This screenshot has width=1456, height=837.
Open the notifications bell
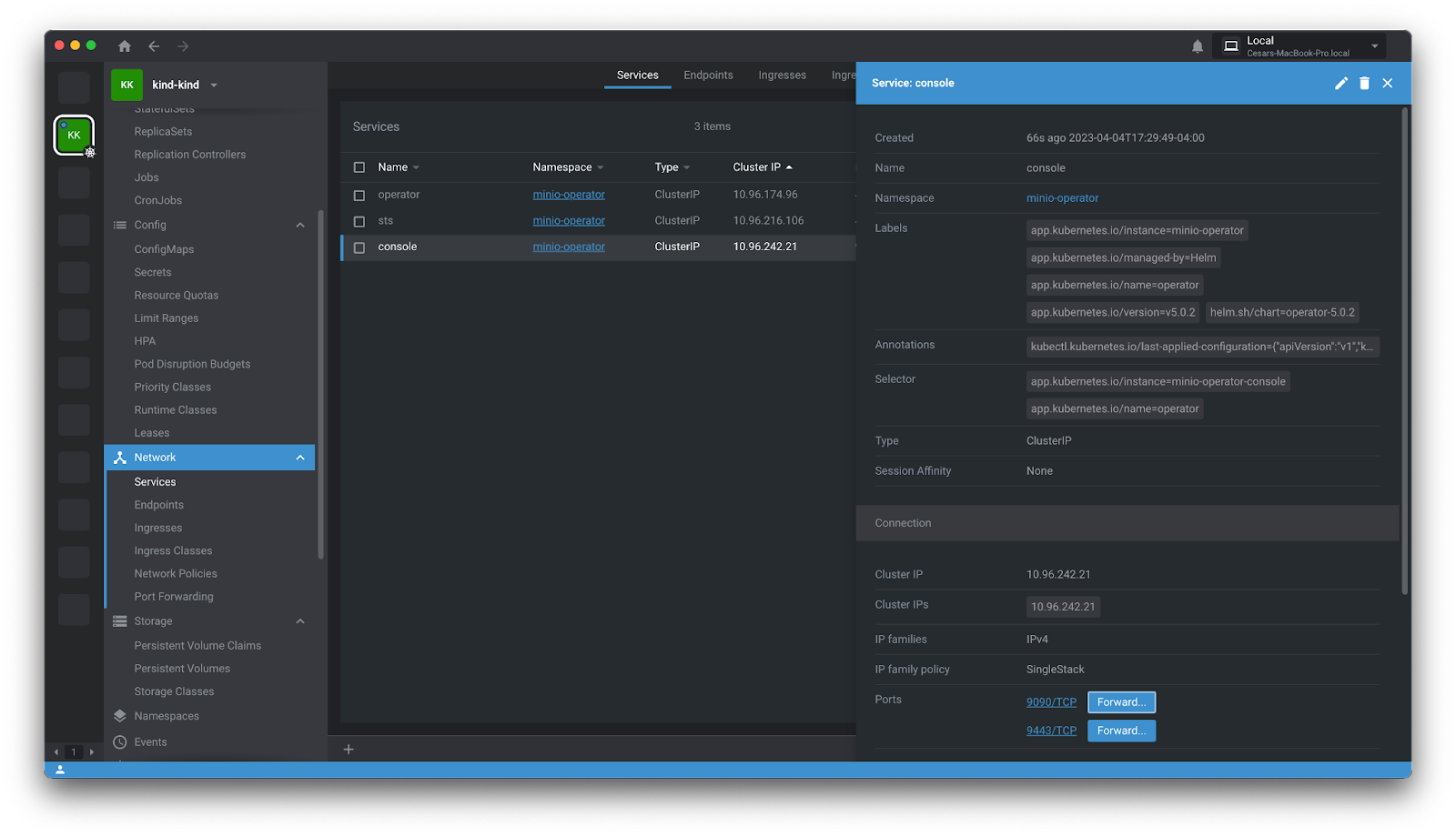pos(1198,46)
